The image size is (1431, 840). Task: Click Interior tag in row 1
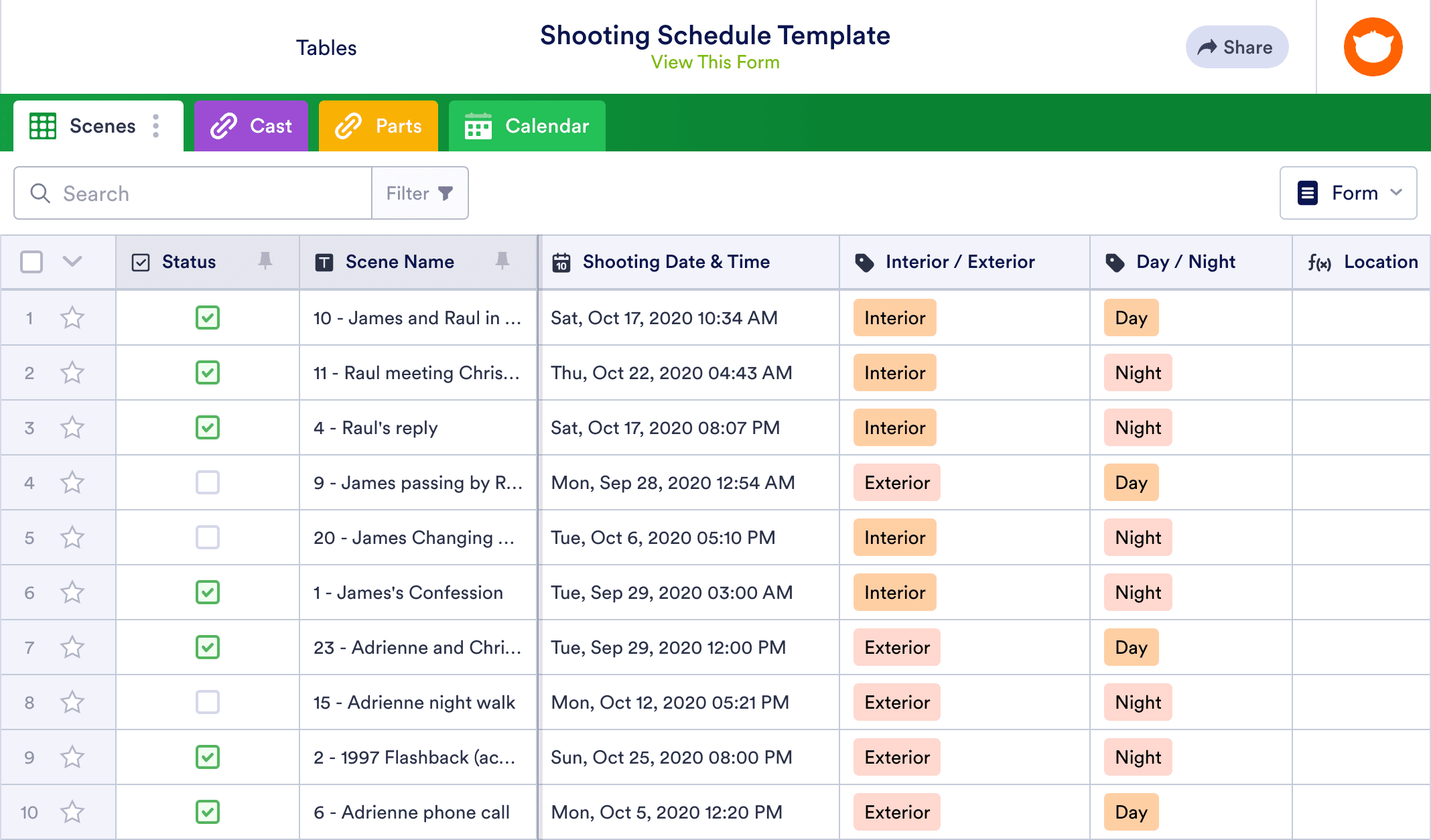tap(894, 318)
